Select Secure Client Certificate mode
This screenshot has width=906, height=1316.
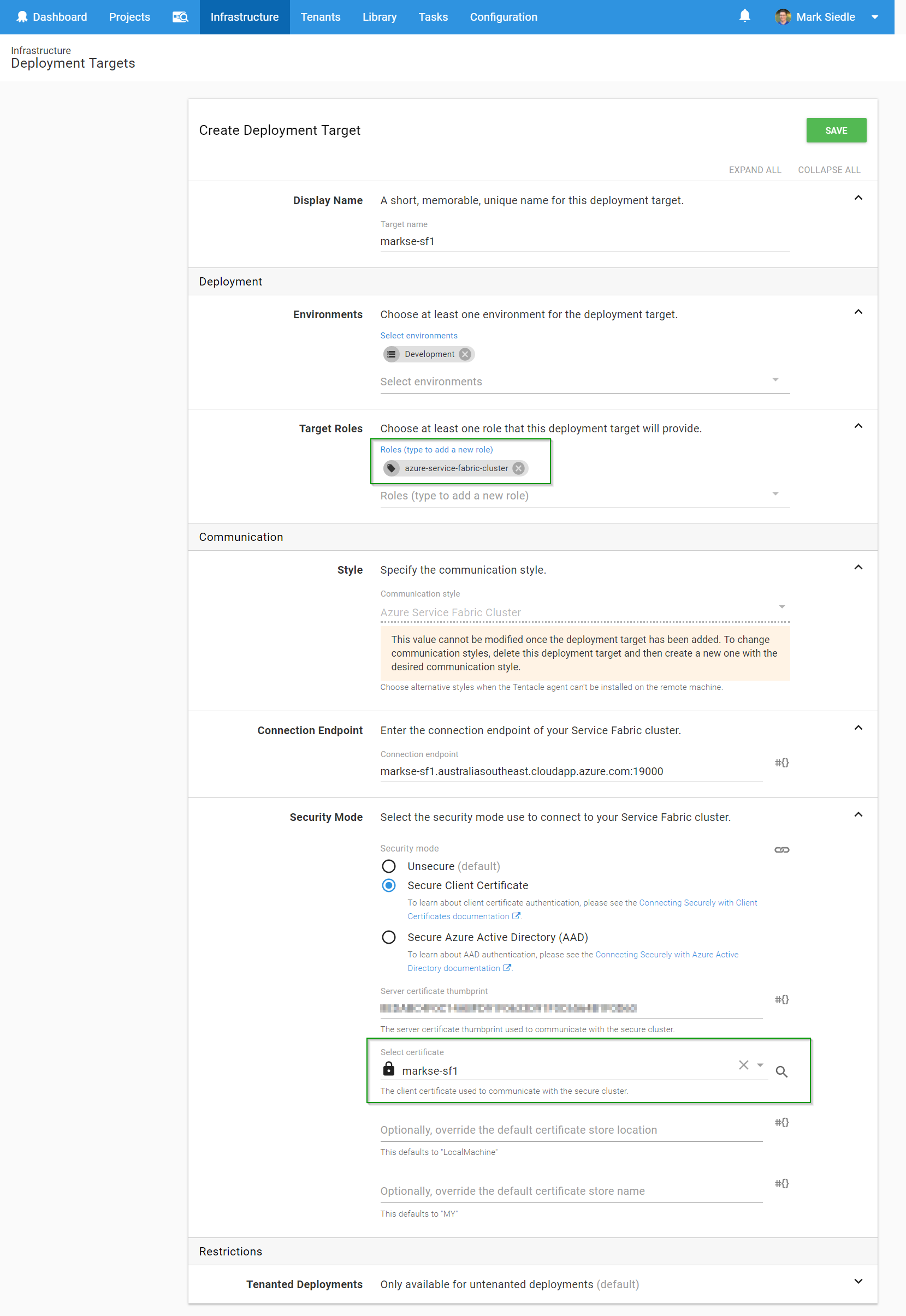tap(389, 885)
